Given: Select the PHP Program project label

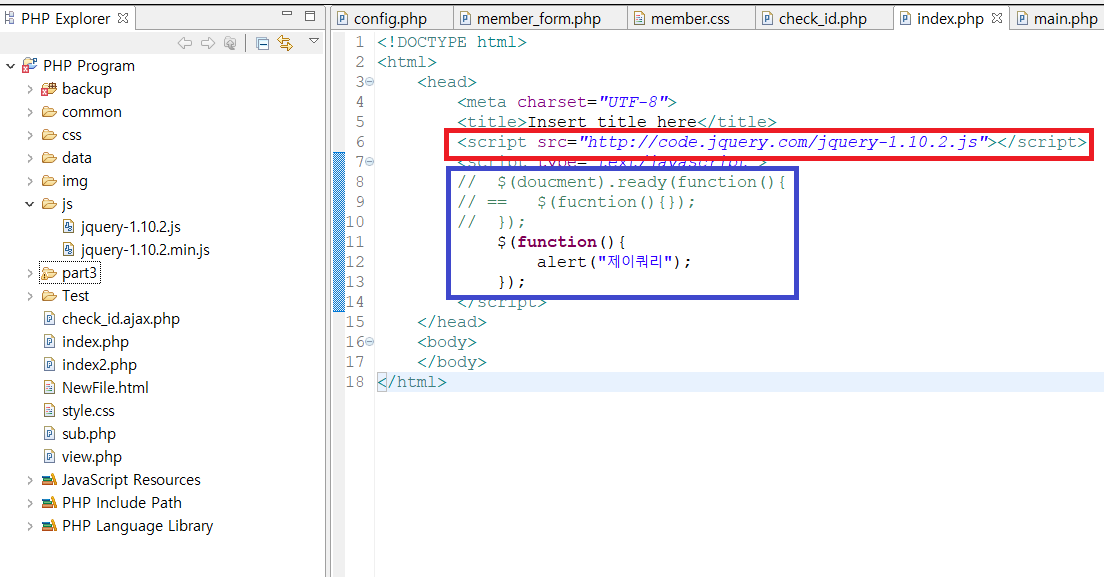Looking at the screenshot, I should [x=89, y=66].
